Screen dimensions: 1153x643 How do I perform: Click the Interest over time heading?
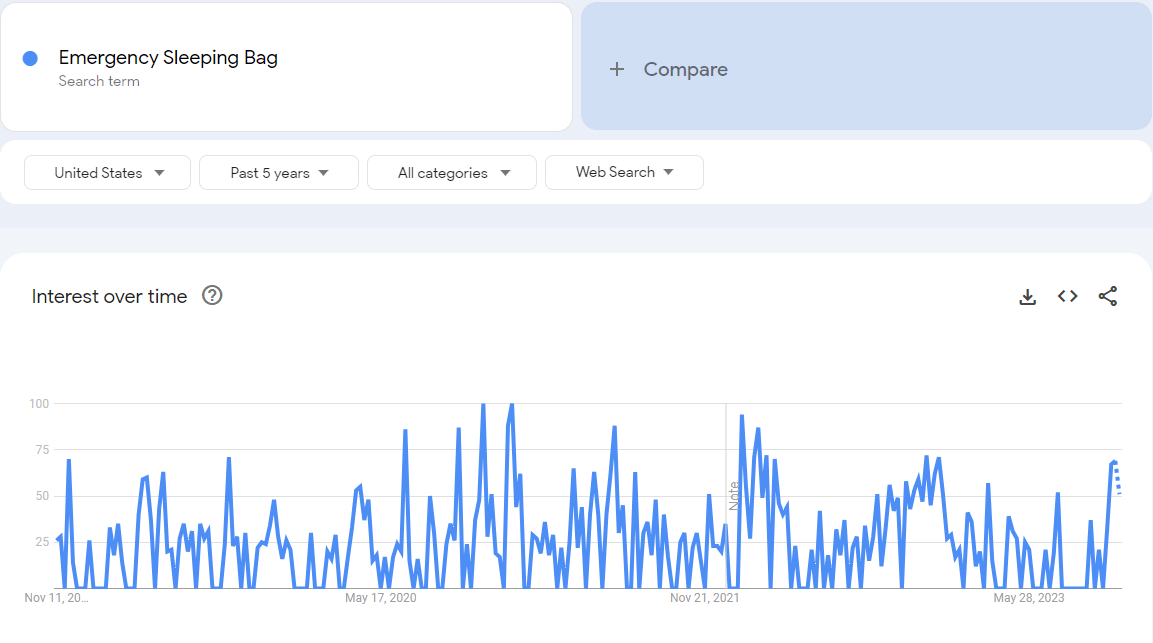coord(109,297)
